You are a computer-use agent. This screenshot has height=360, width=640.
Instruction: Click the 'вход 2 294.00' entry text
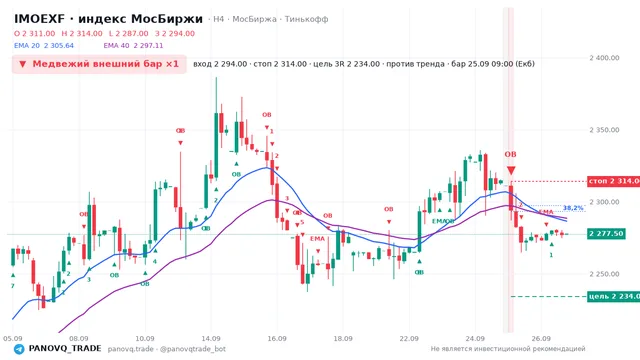[220, 64]
